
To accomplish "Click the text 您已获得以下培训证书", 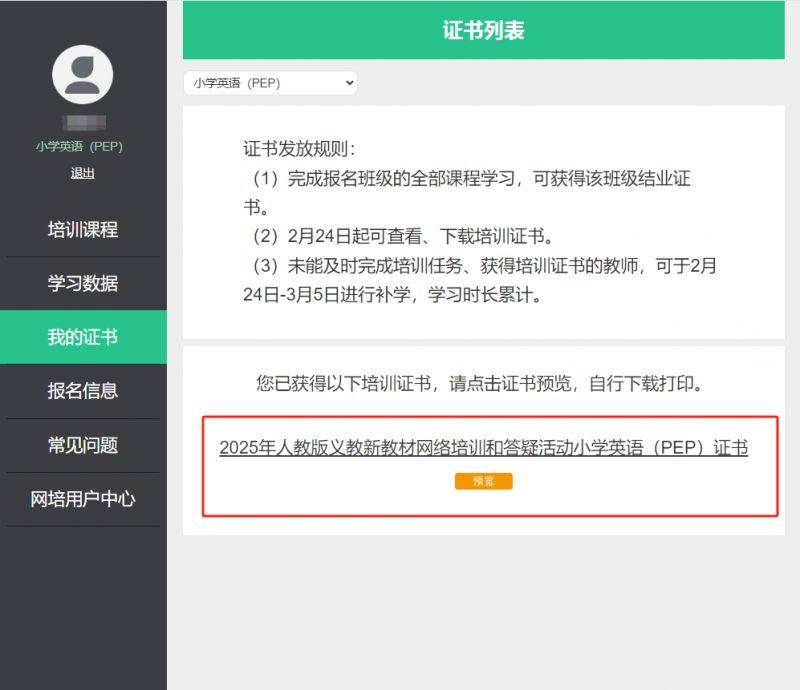I will click(x=344, y=383).
